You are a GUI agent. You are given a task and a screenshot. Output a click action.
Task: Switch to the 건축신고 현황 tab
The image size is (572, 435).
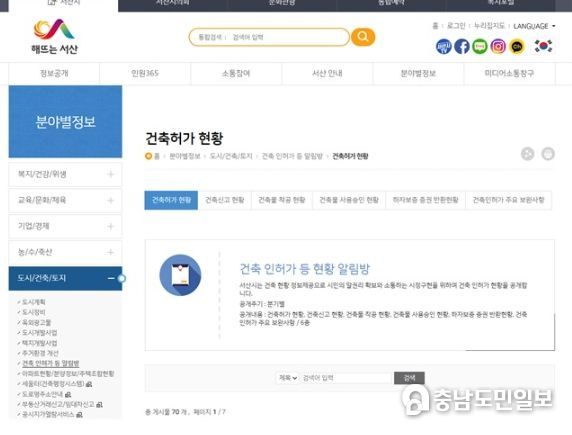tap(224, 200)
